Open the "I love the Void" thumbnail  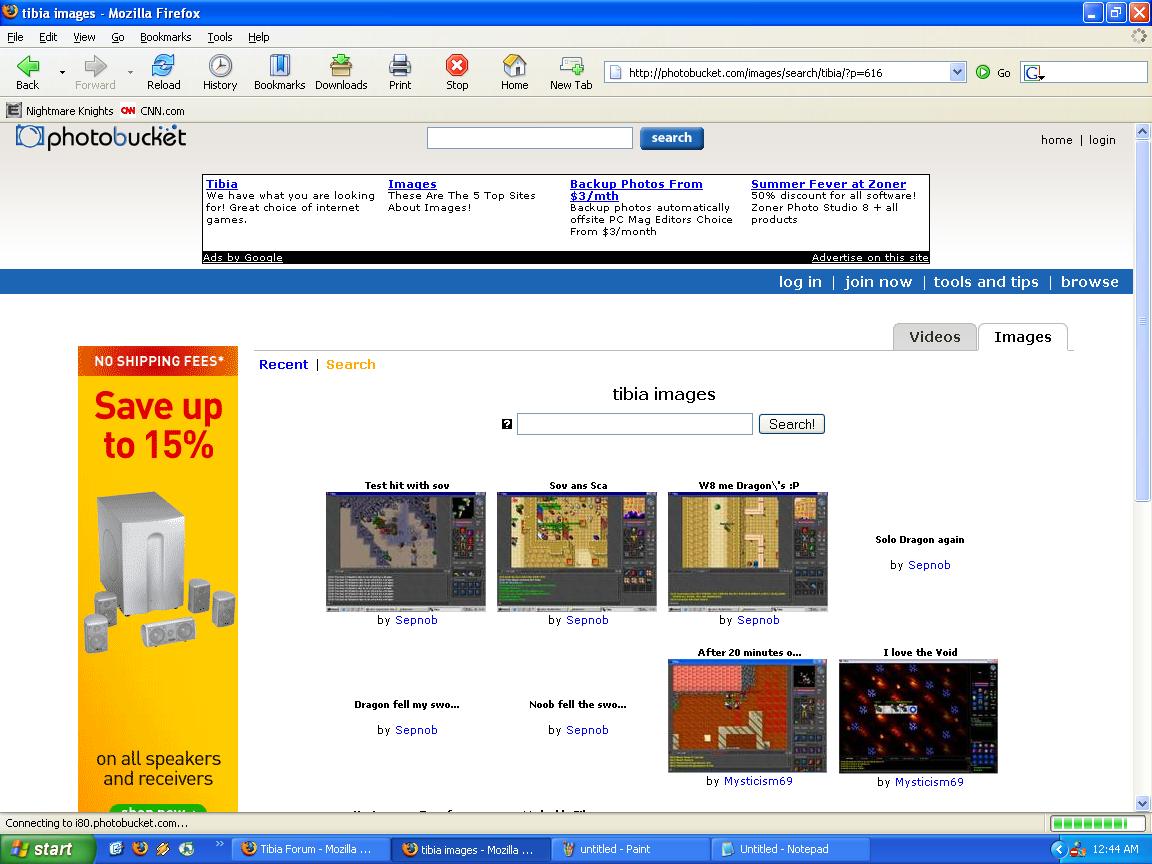(918, 716)
